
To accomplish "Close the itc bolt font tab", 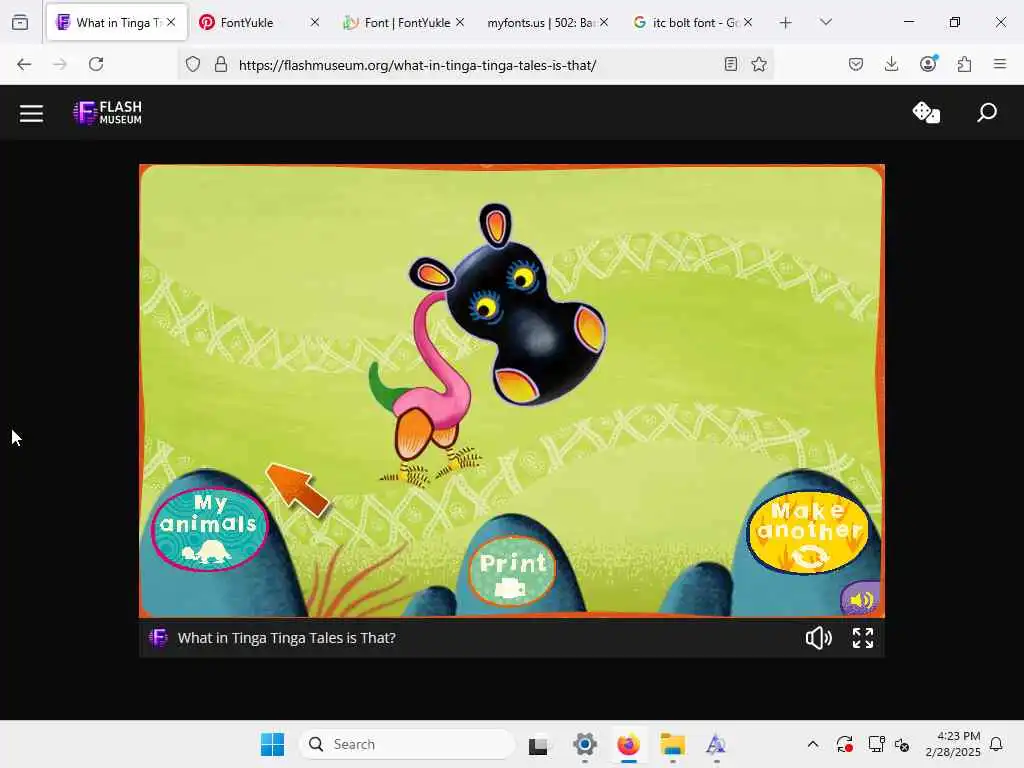I will coord(748,22).
